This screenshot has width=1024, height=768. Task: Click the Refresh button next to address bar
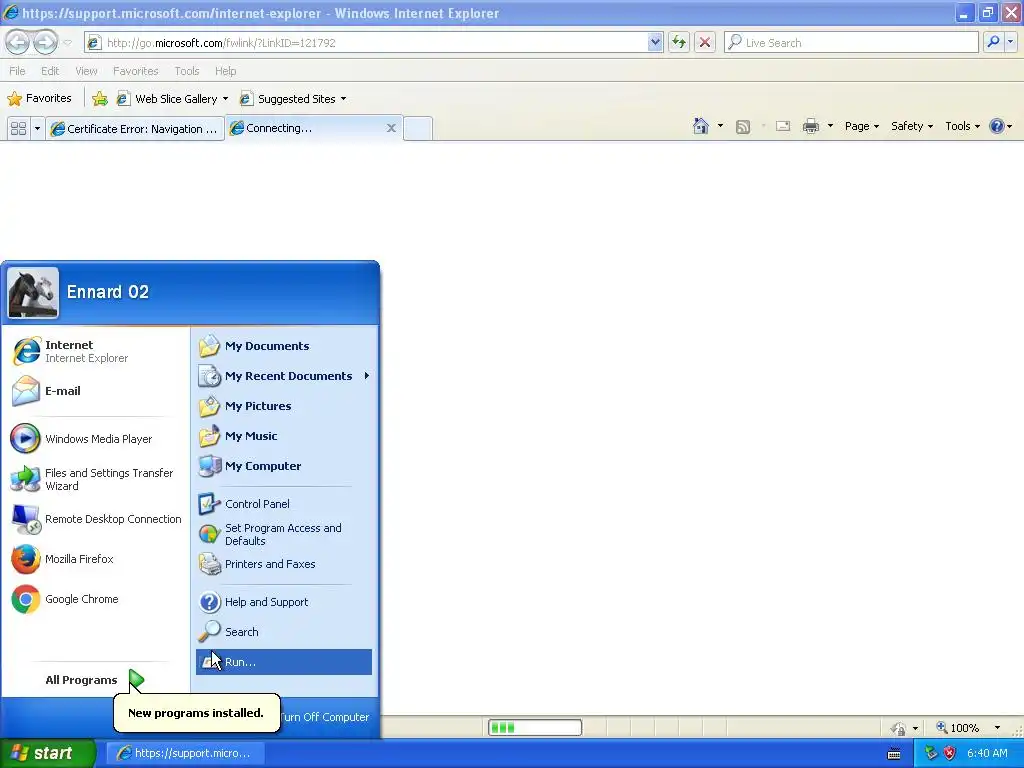click(x=679, y=42)
